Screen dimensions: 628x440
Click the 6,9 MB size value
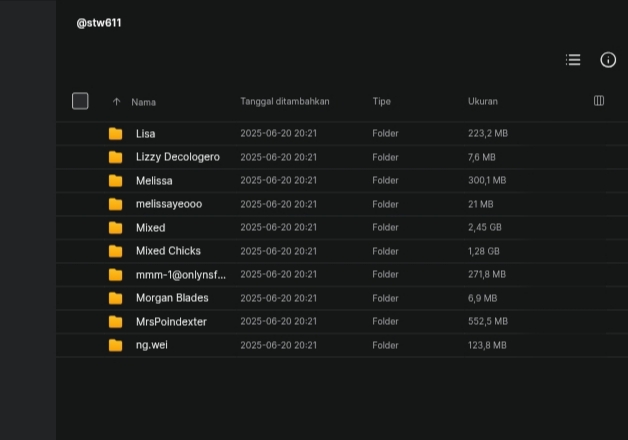[x=483, y=298]
